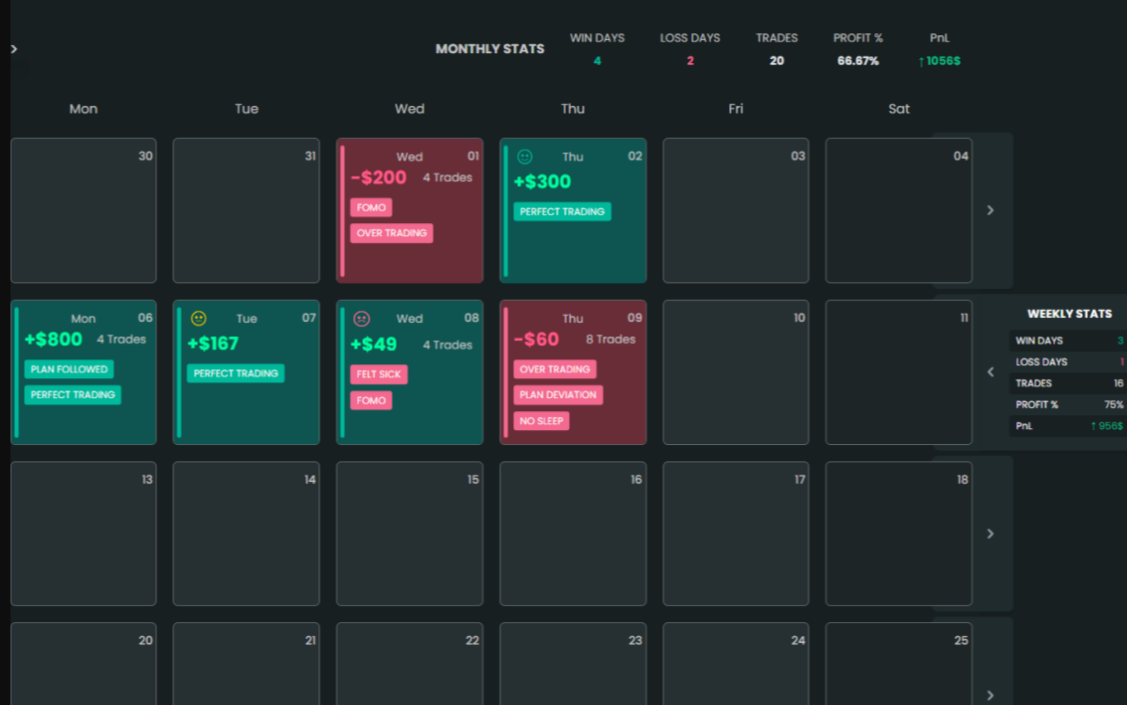Click the +$49 profit amount on Wed 08
The height and width of the screenshot is (705, 1127).
click(373, 344)
